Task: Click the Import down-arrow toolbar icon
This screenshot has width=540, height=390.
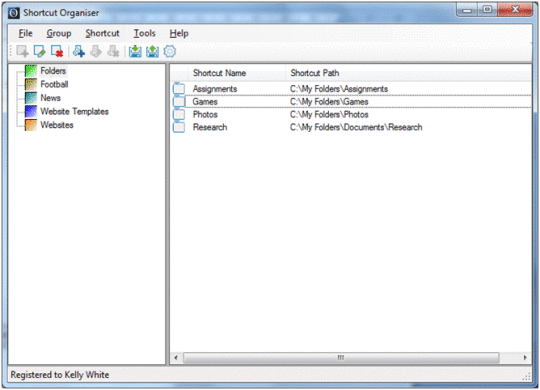Action: 135,52
